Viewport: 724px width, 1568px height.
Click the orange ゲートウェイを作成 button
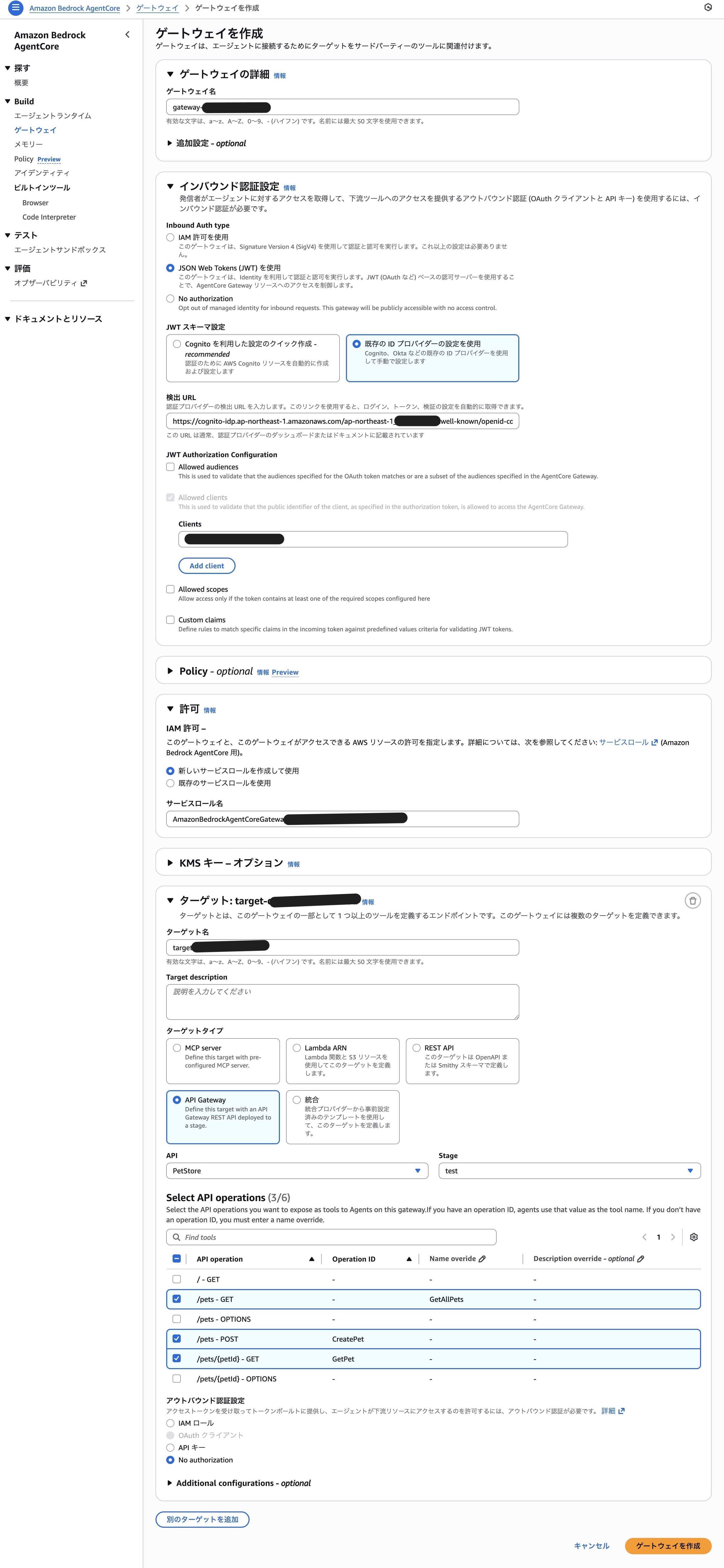pos(667,1546)
